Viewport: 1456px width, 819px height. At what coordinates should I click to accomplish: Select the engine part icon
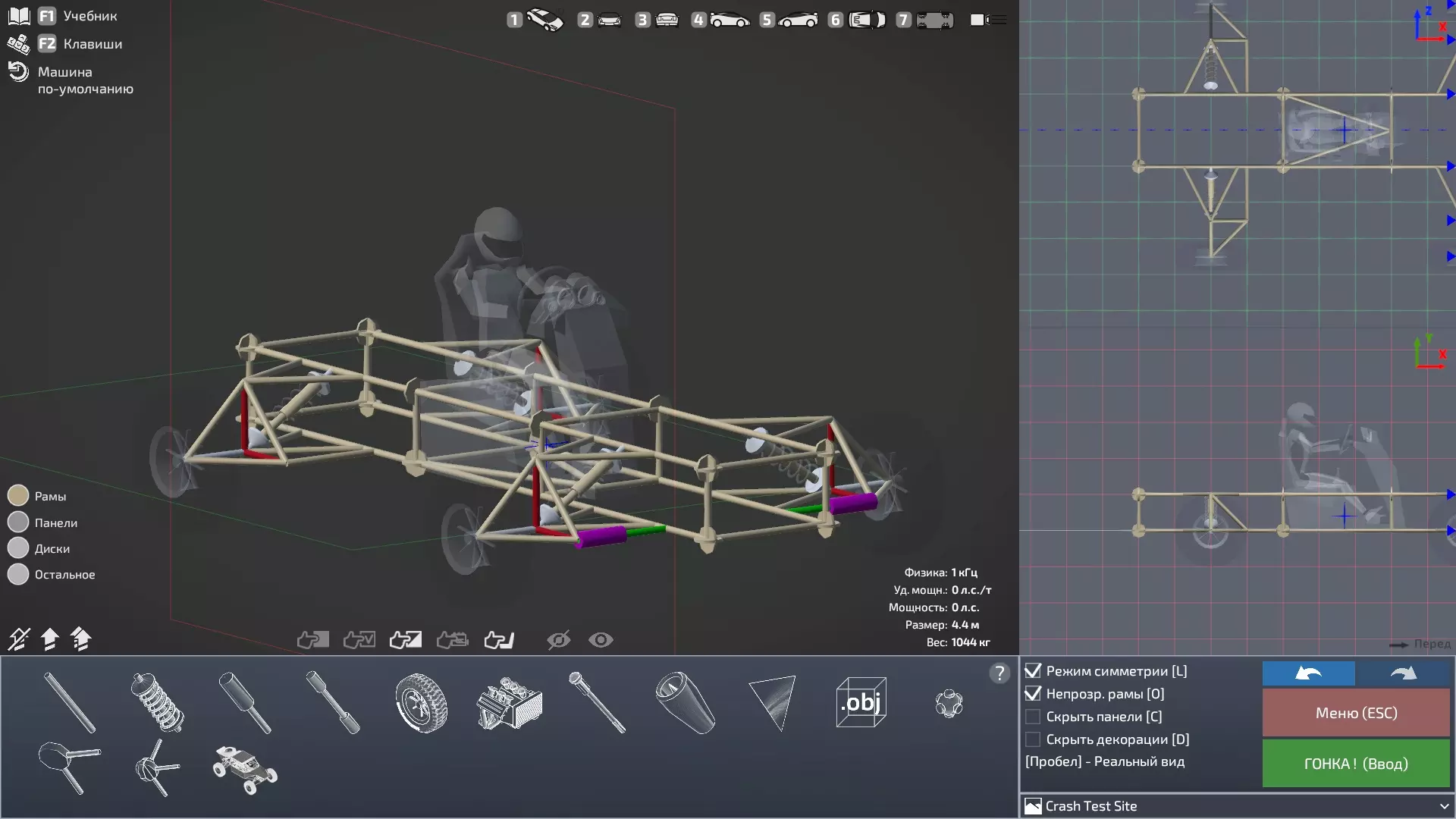[509, 703]
